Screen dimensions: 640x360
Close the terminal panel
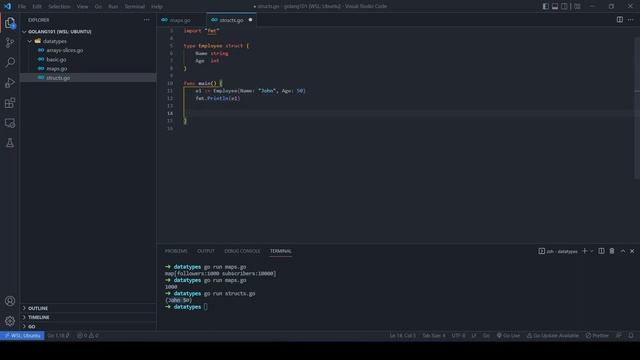[632, 251]
